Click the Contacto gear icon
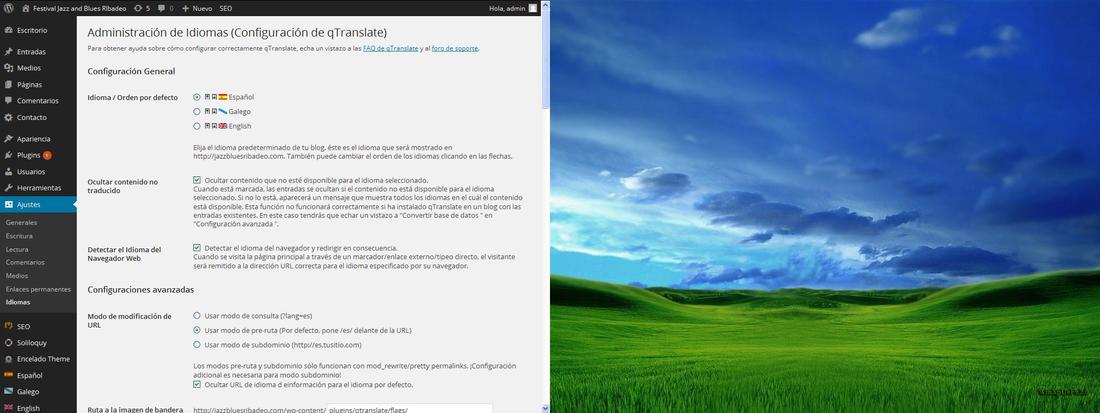This screenshot has width=1100, height=413. coord(8,117)
